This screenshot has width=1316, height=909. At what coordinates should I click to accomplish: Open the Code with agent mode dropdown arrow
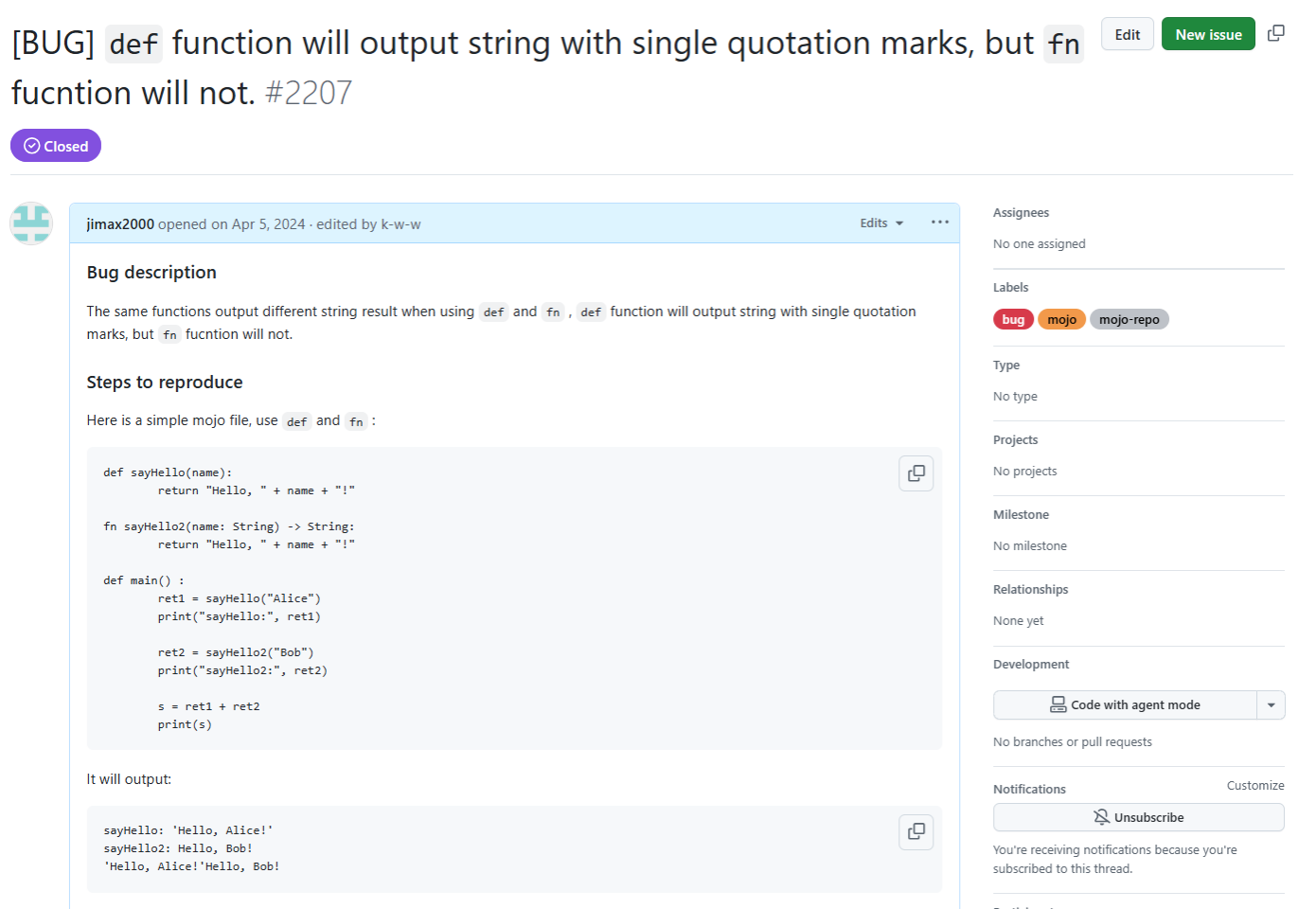click(x=1271, y=704)
